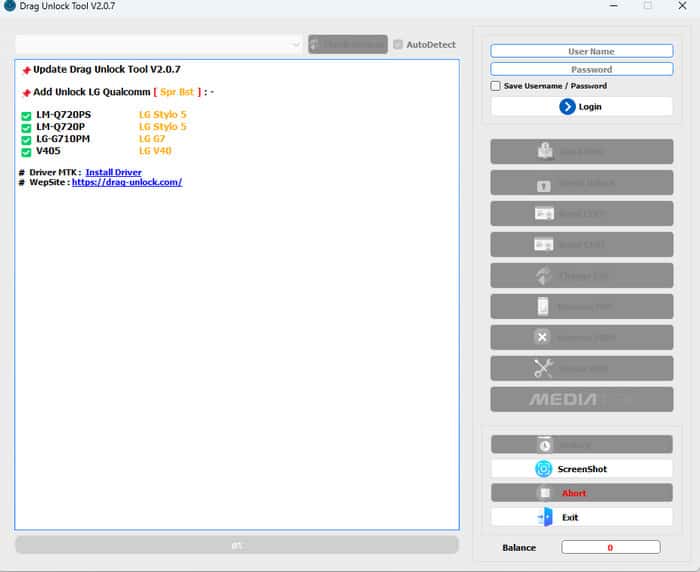
Task: Click the Balance label
Action: 519,547
